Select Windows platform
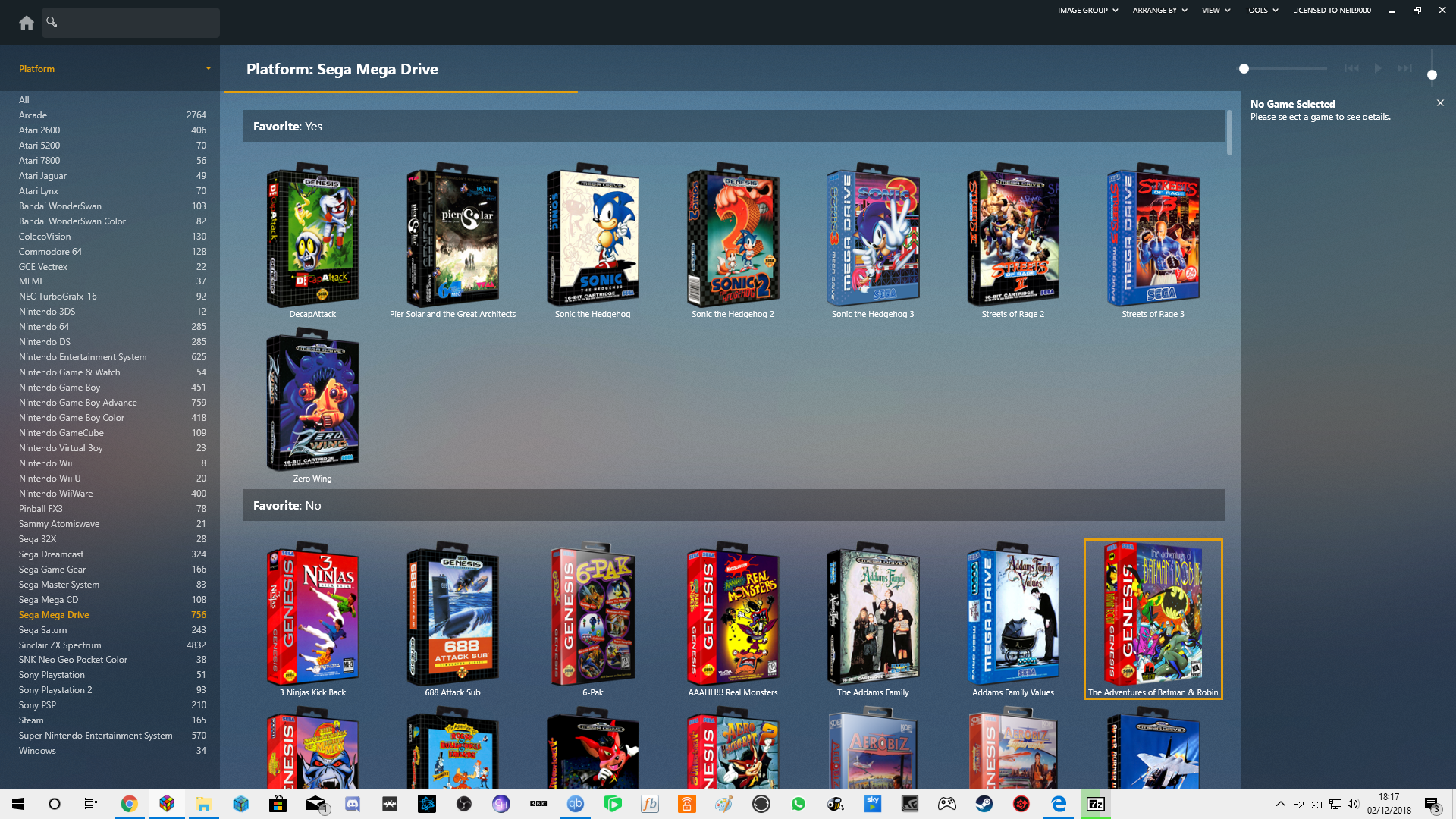 click(x=112, y=751)
